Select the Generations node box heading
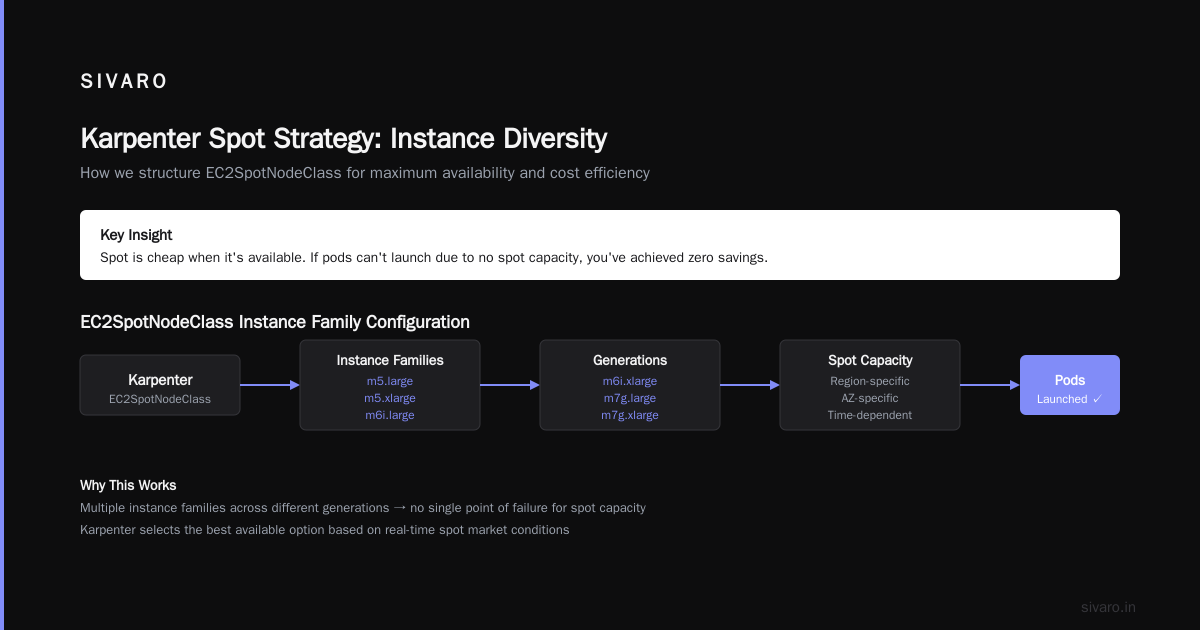1200x630 pixels. (630, 360)
